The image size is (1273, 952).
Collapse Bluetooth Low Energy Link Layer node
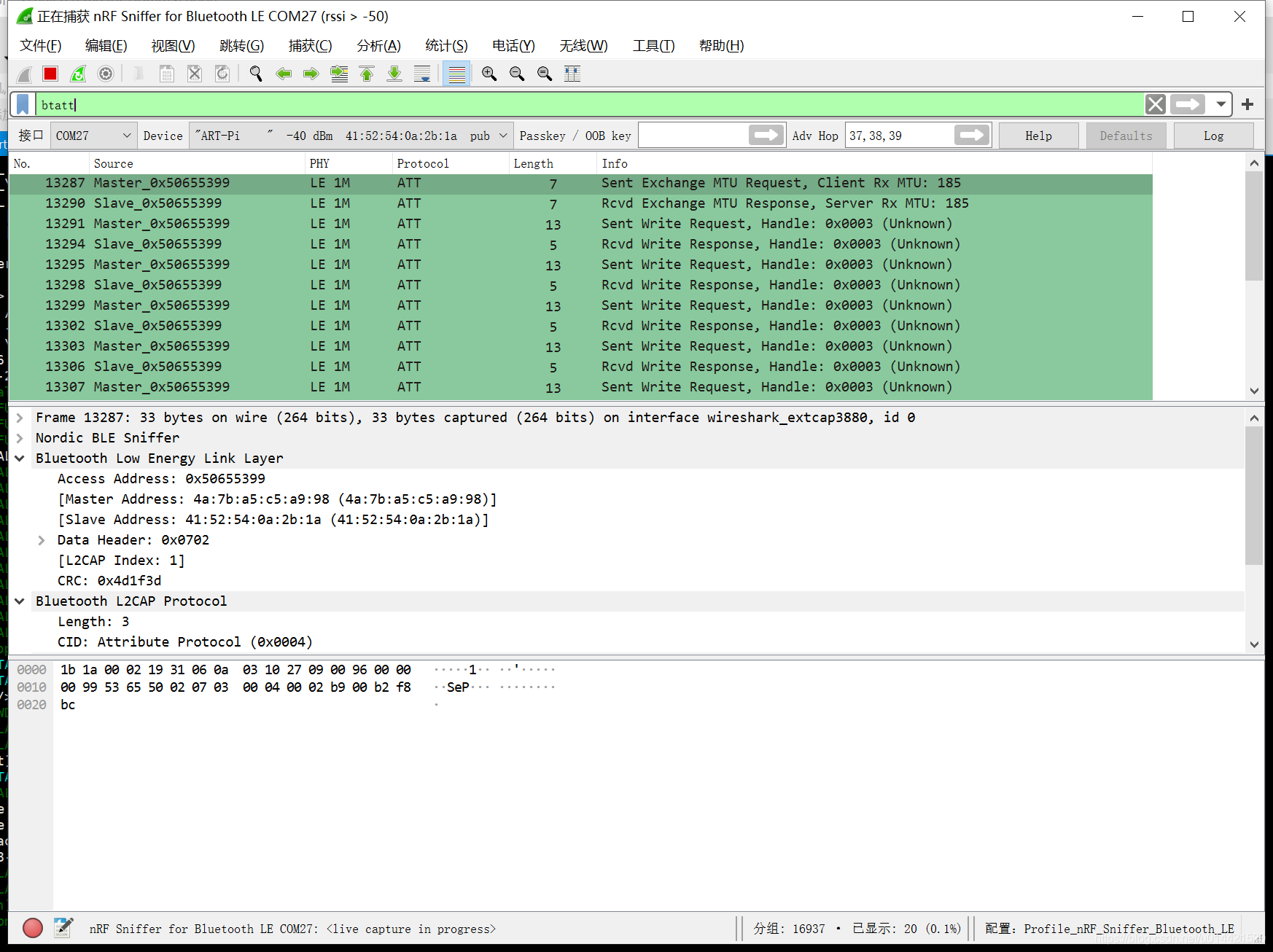pos(20,459)
